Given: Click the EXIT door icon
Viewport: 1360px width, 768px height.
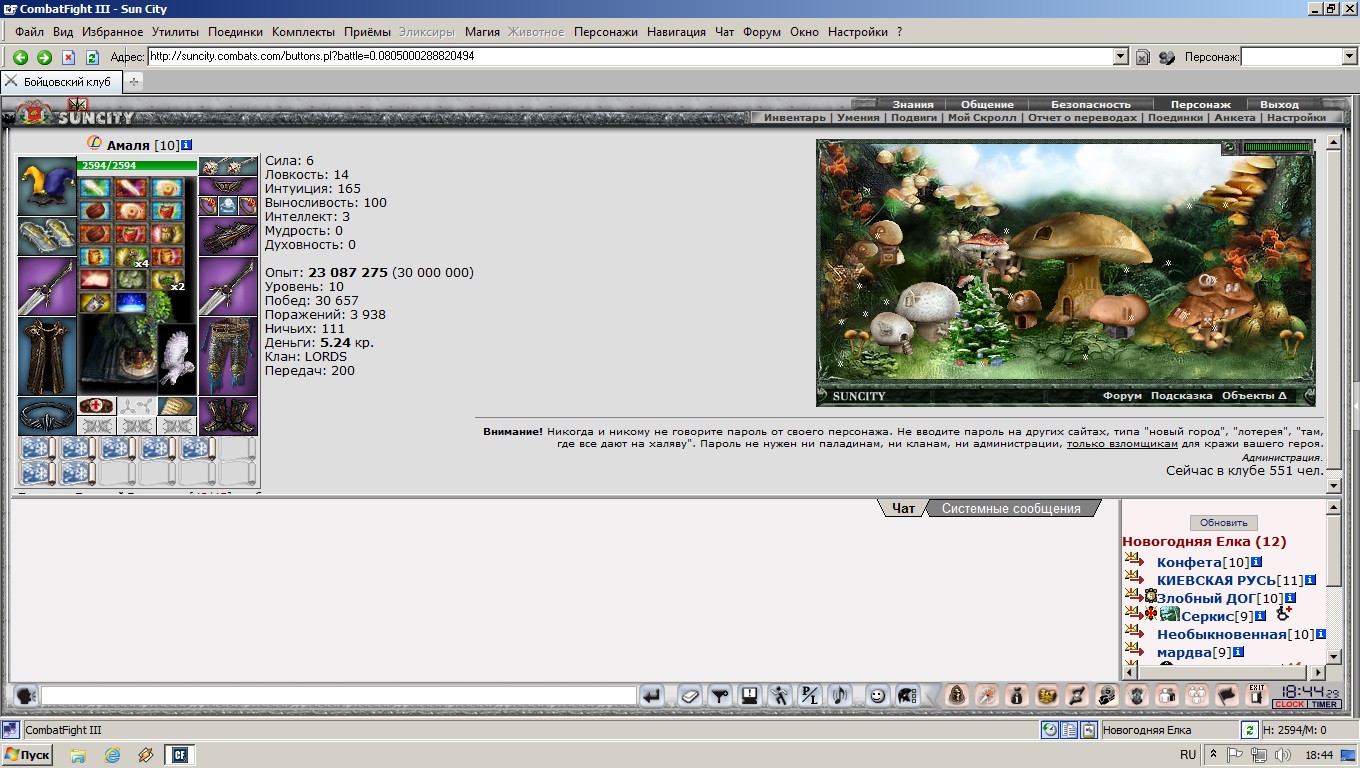Looking at the screenshot, I should click(x=1257, y=694).
